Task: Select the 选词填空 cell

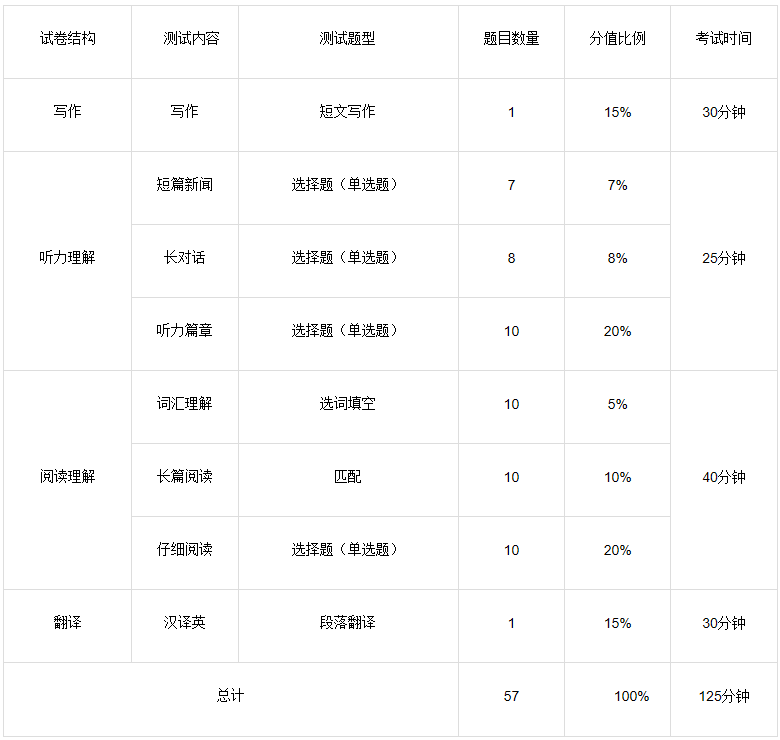Action: (x=348, y=407)
